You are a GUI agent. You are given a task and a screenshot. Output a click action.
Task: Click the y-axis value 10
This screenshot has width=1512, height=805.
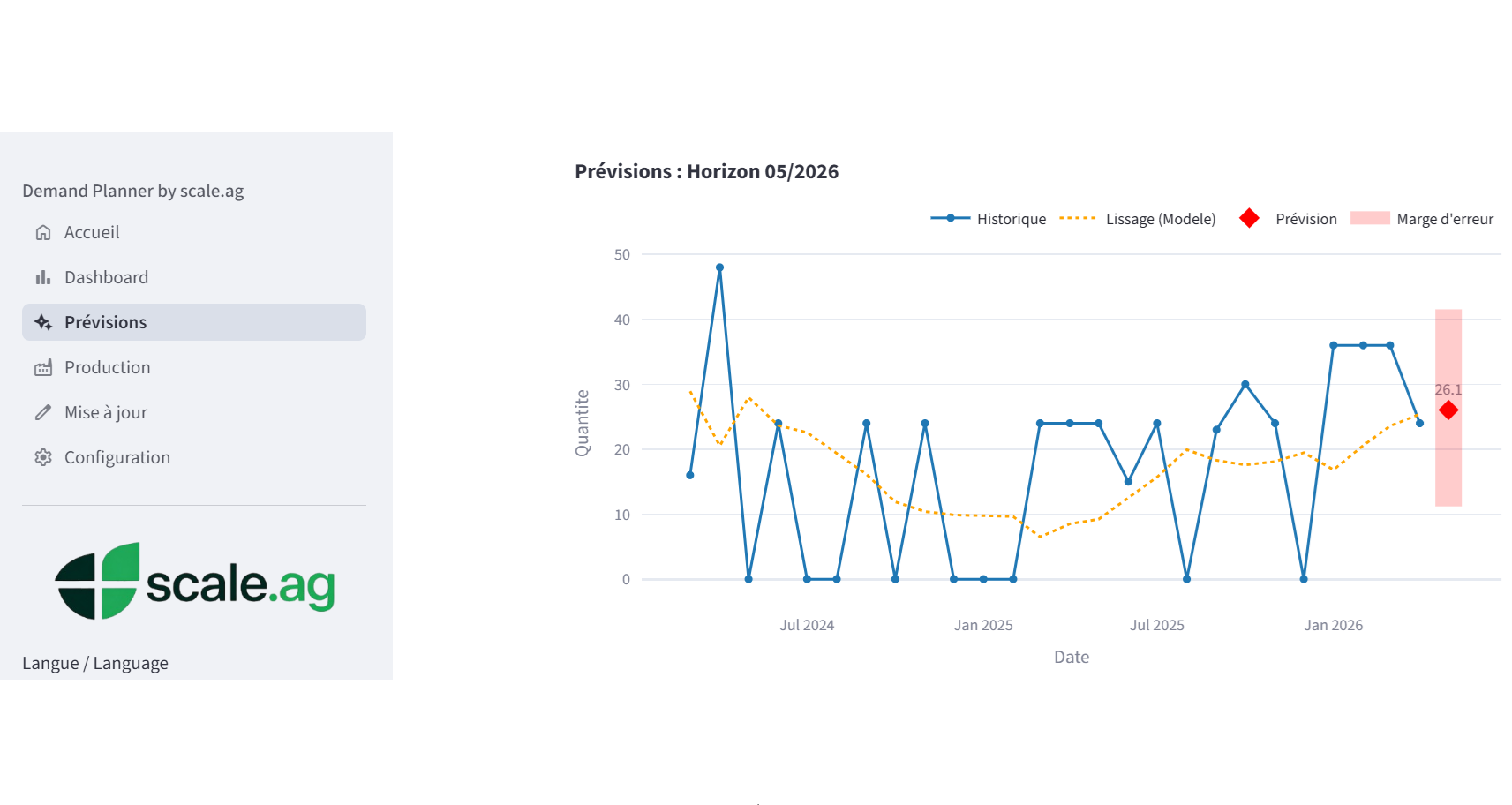pos(622,515)
